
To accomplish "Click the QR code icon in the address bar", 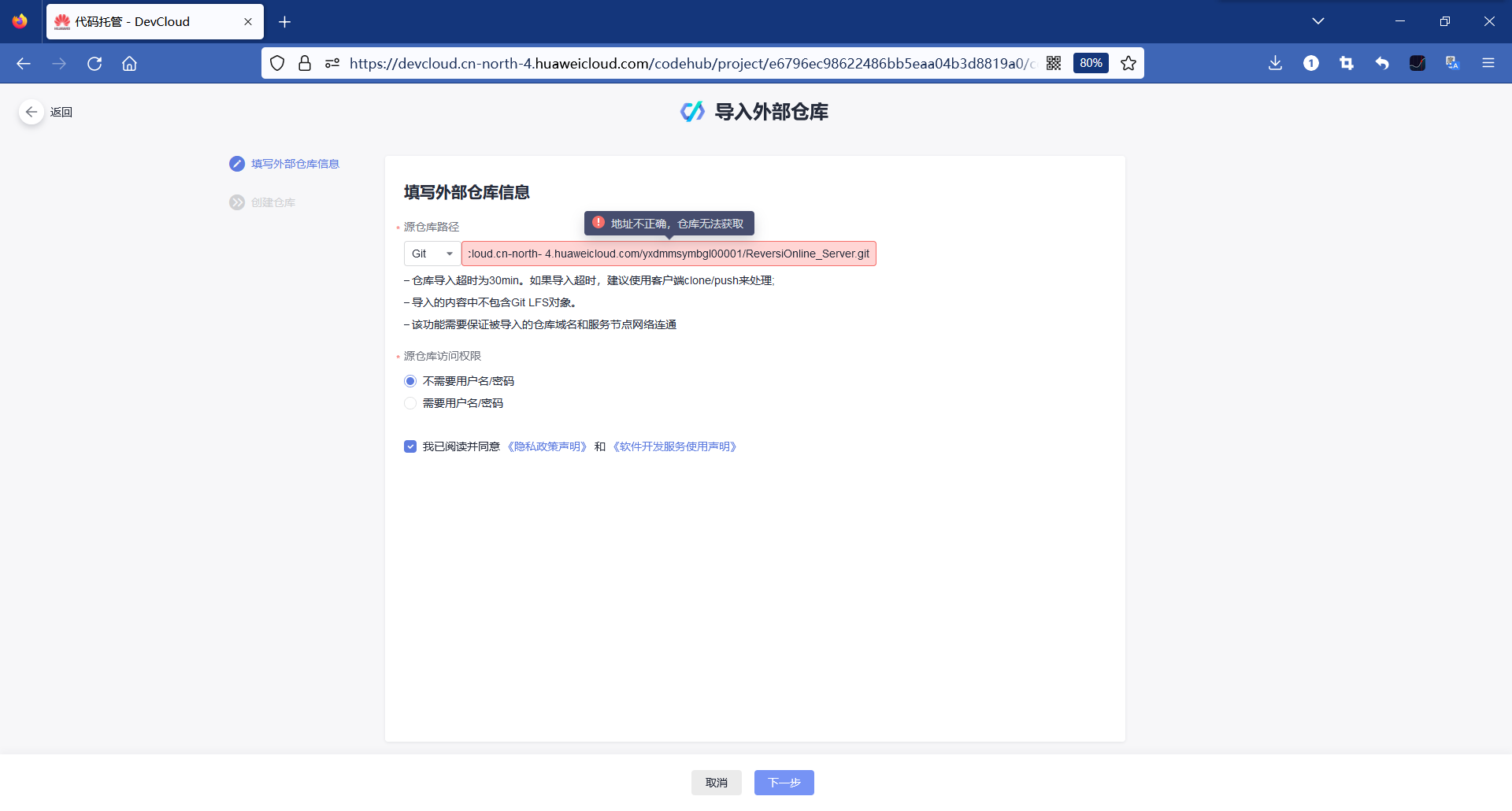I will (1054, 63).
